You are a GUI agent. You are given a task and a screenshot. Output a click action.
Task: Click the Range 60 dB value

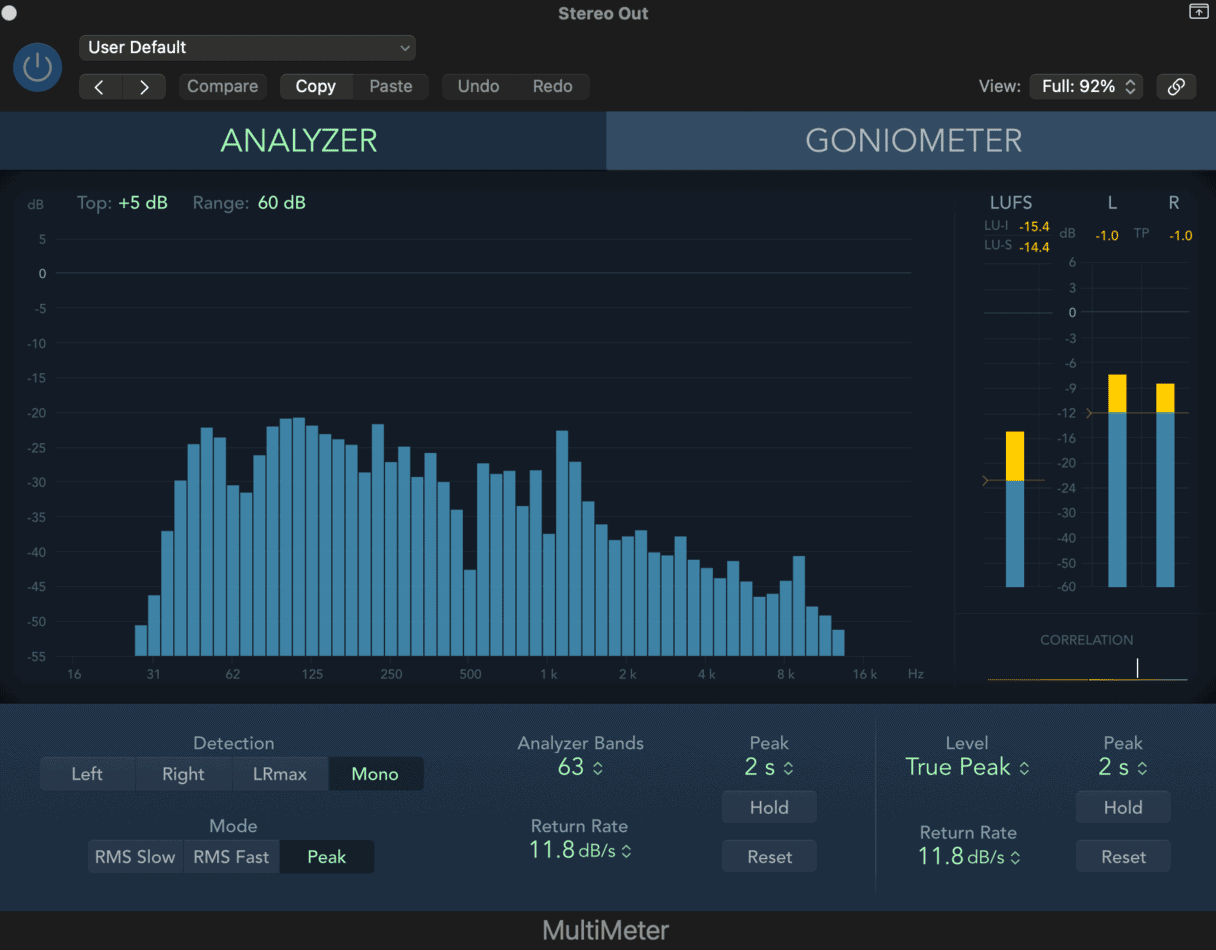click(282, 203)
